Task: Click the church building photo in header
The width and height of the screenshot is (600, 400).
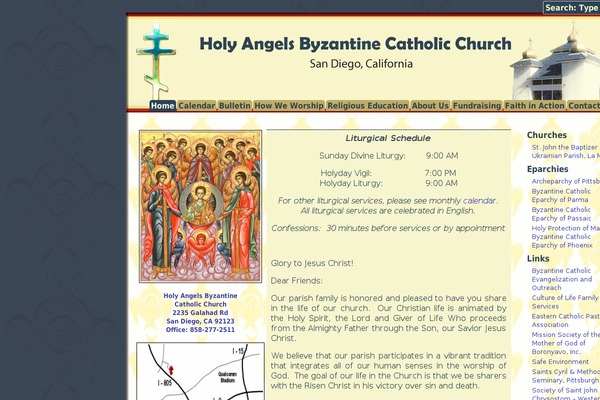Action: pos(555,62)
